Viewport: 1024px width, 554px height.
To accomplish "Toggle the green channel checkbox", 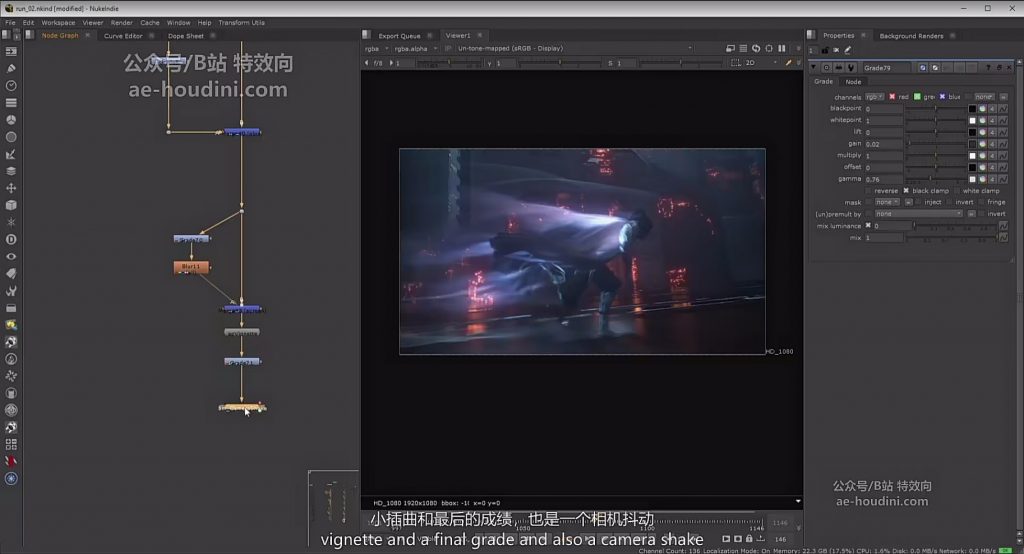I will click(917, 97).
